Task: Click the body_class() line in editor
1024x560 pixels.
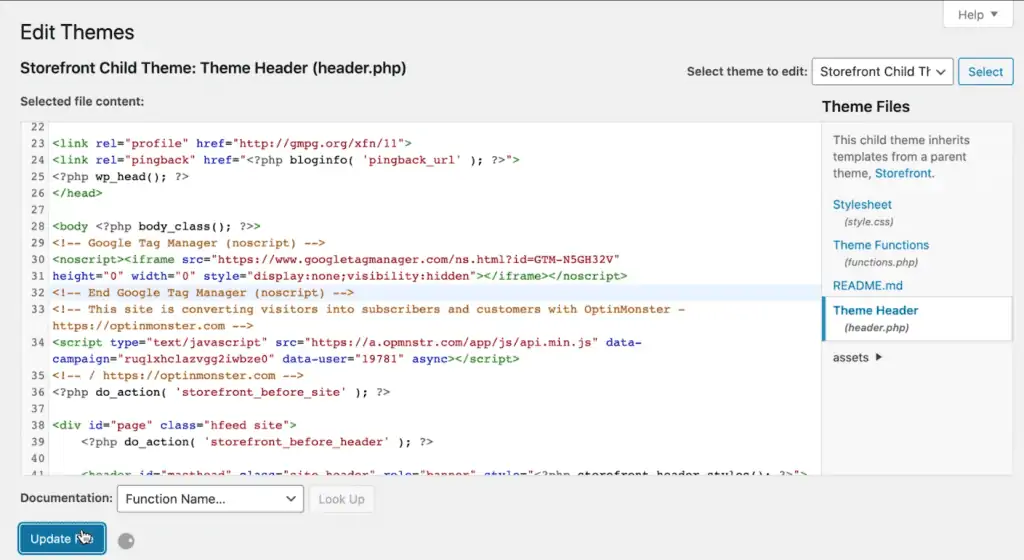Action: pos(156,226)
